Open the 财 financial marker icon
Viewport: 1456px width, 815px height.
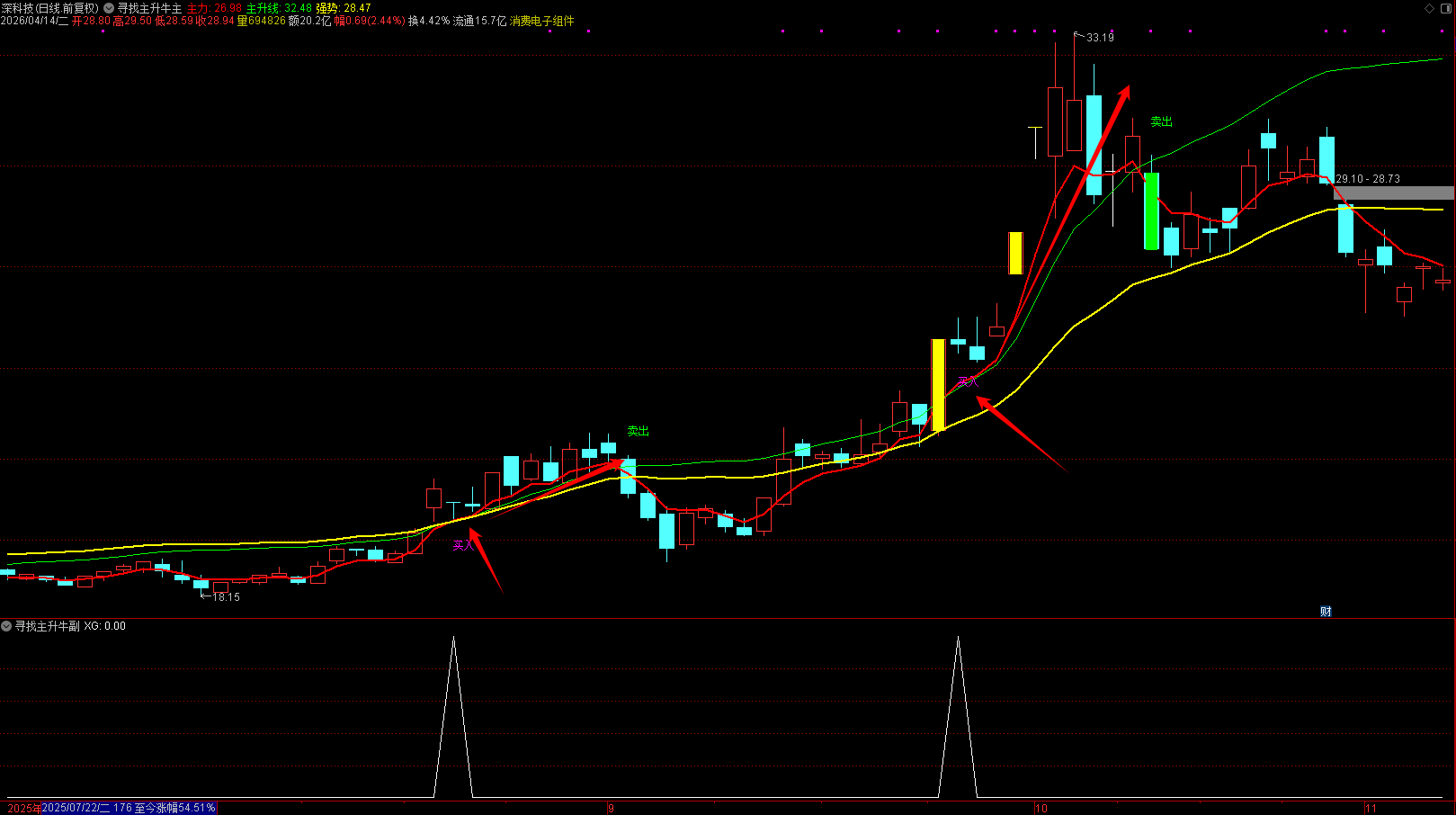[1326, 612]
